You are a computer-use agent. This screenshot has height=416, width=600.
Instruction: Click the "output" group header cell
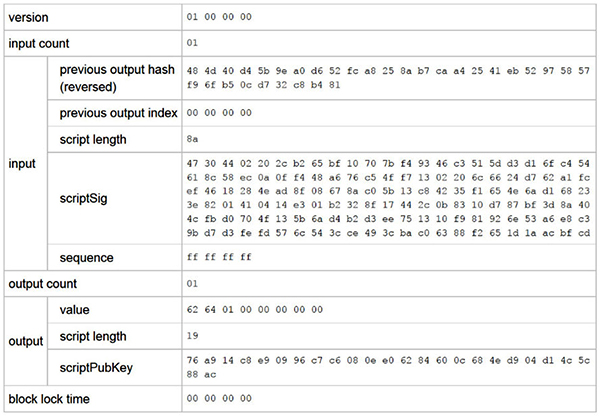coord(25,339)
